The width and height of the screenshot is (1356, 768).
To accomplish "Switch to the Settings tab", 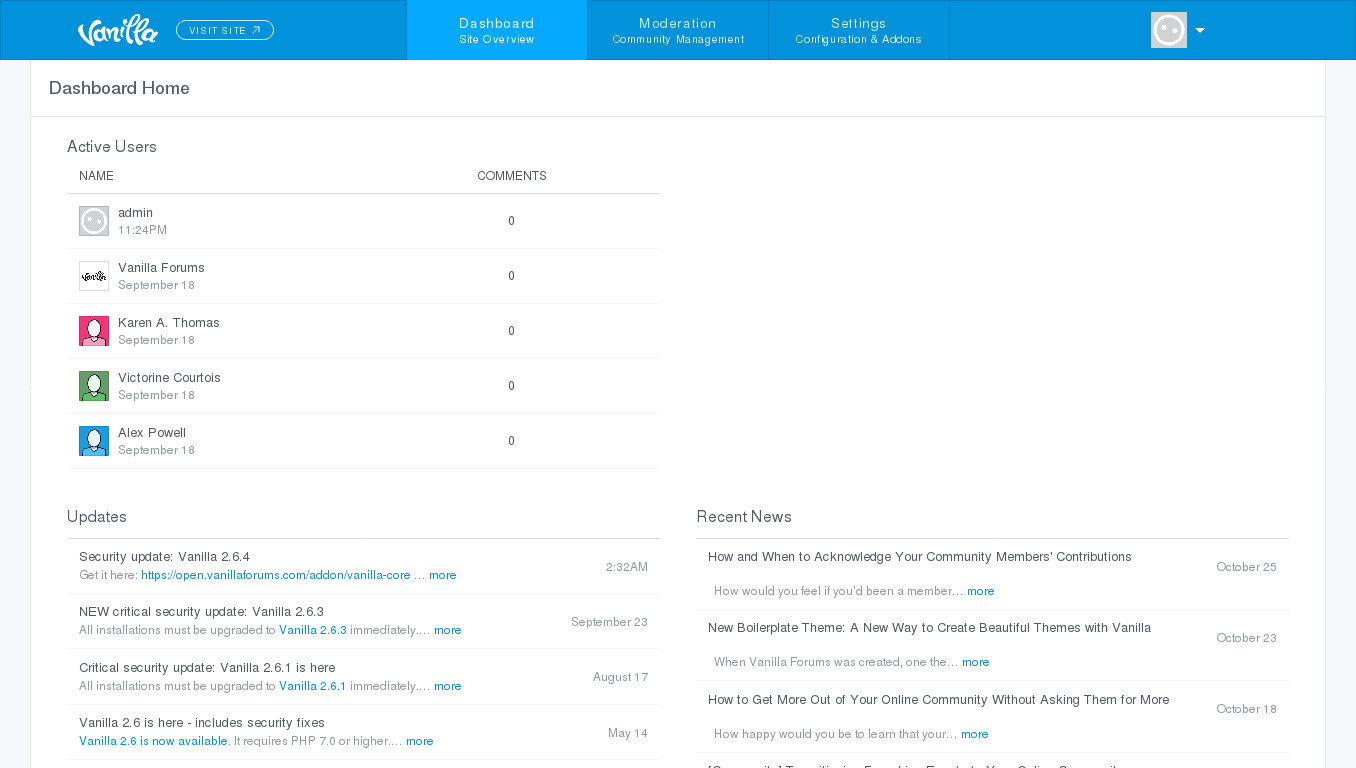I will click(x=858, y=30).
